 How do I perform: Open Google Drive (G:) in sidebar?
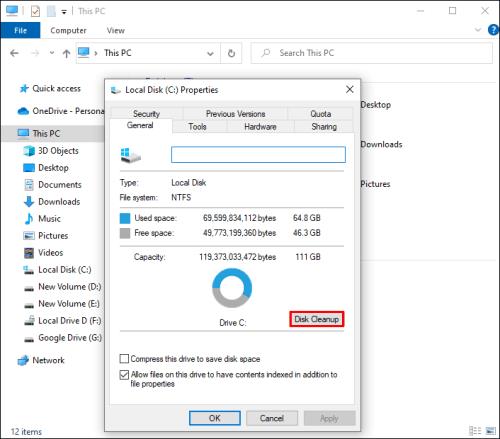[63, 338]
